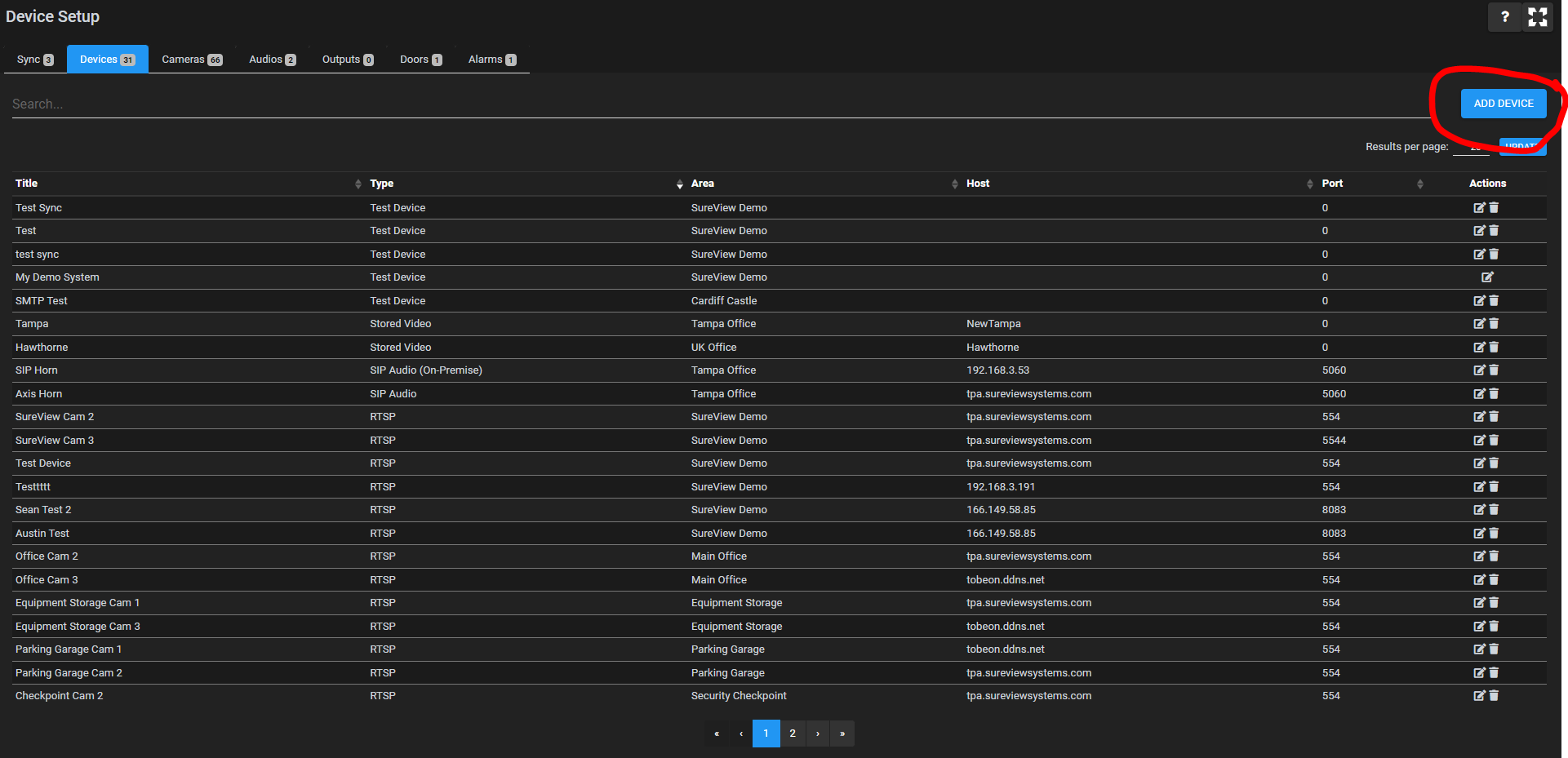Open the Alarms tab
The image size is (1568, 758).
coord(491,60)
